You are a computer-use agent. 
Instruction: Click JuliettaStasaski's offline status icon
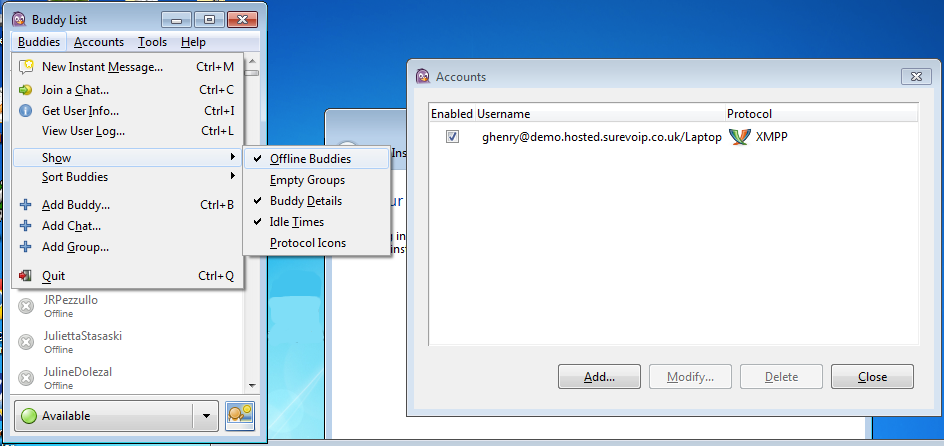(x=26, y=342)
